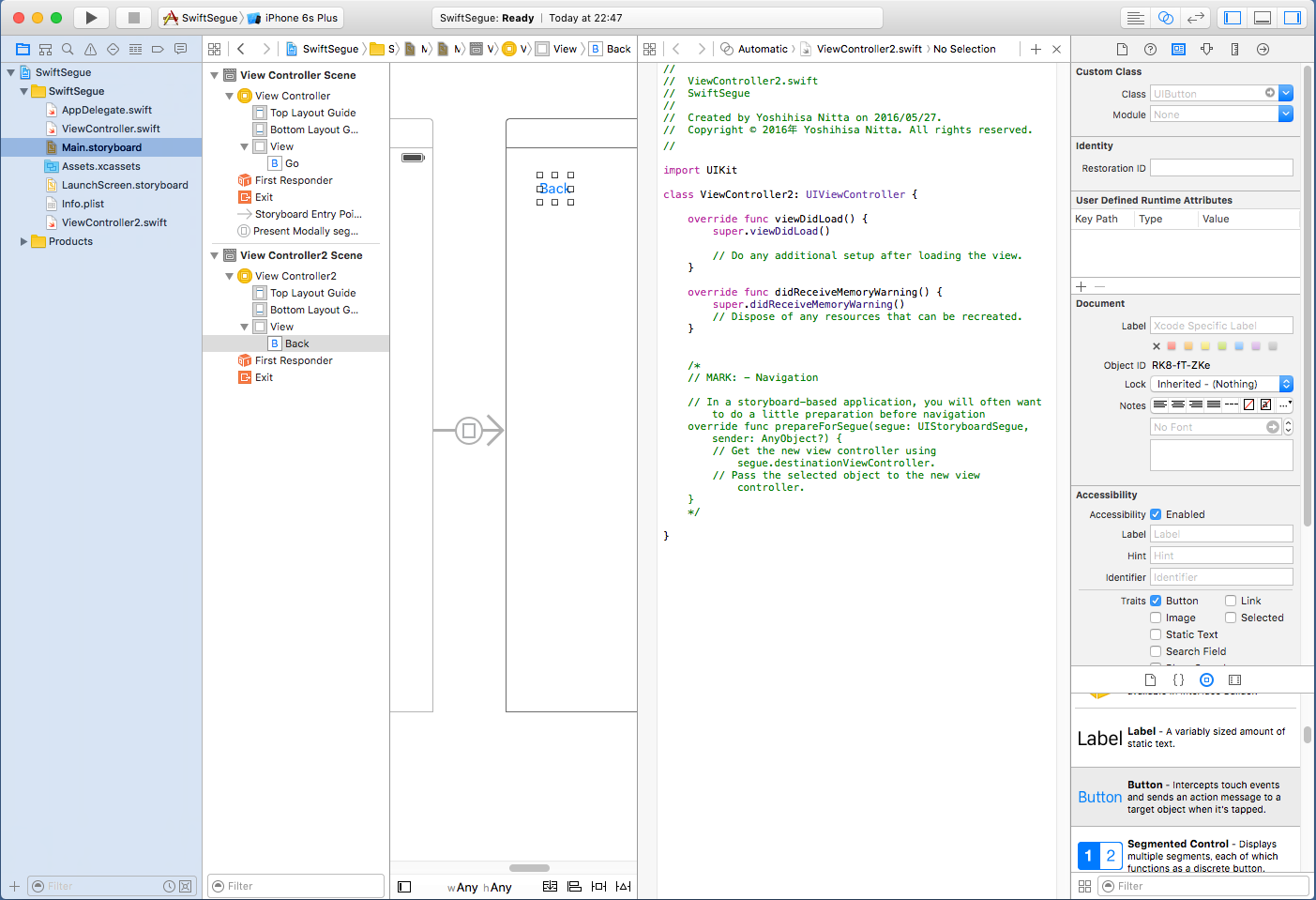Select the Go button in the outline
Viewport: 1316px width, 900px height.
(292, 163)
